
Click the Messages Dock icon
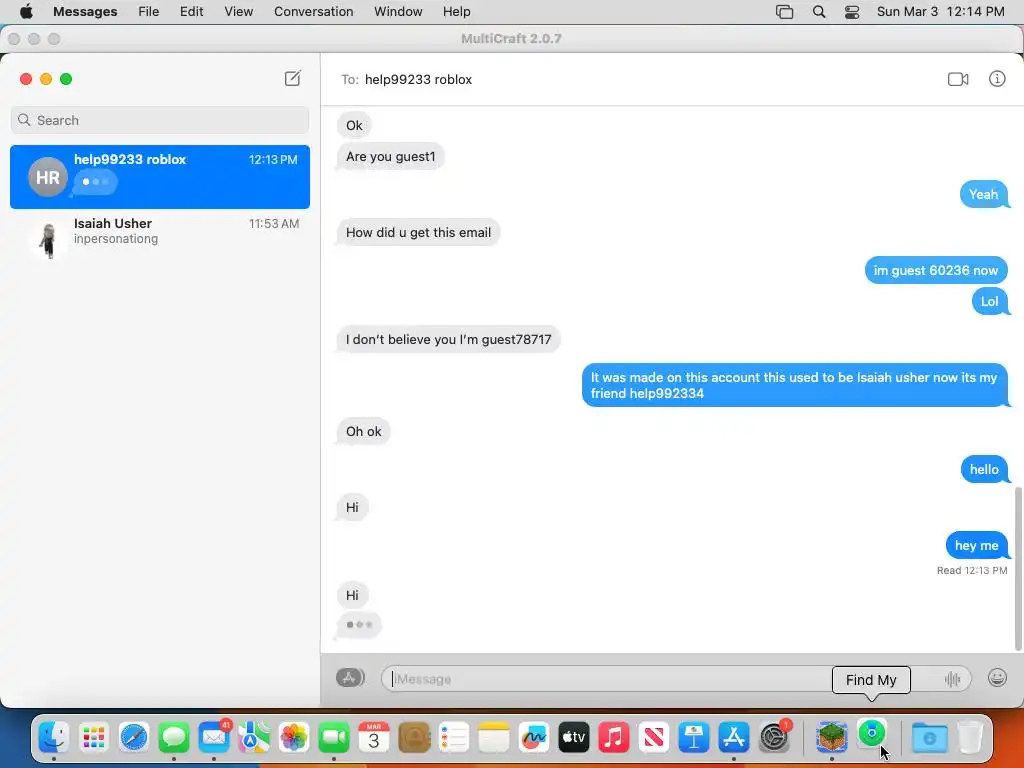coord(174,738)
